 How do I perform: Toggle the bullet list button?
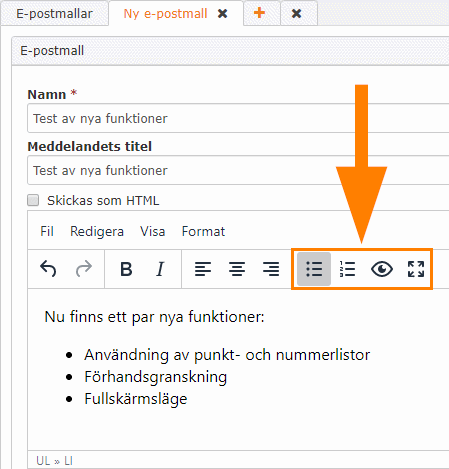[x=314, y=269]
